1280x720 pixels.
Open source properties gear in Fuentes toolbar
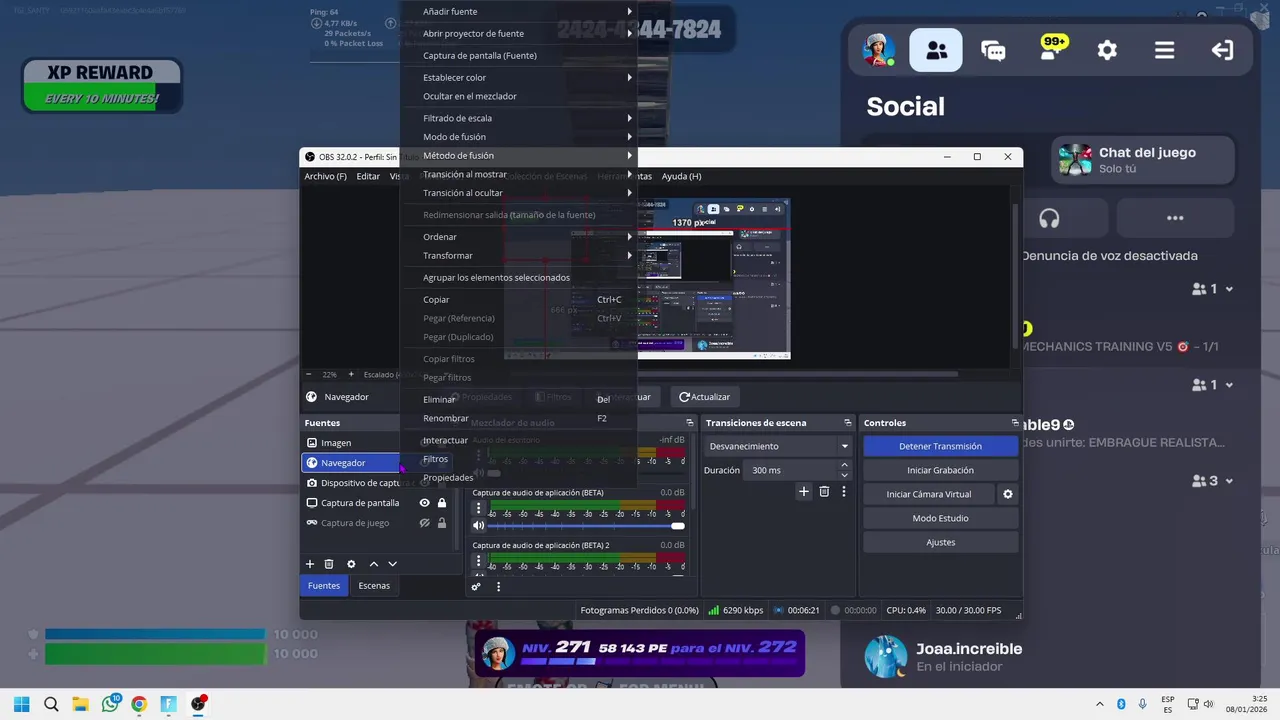coord(351,564)
